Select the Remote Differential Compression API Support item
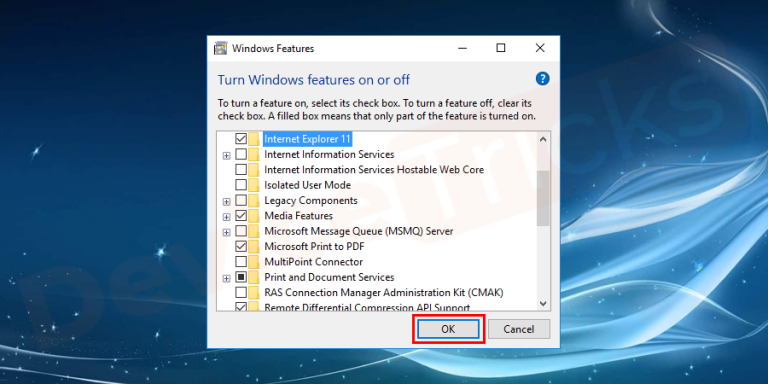 [x=367, y=307]
